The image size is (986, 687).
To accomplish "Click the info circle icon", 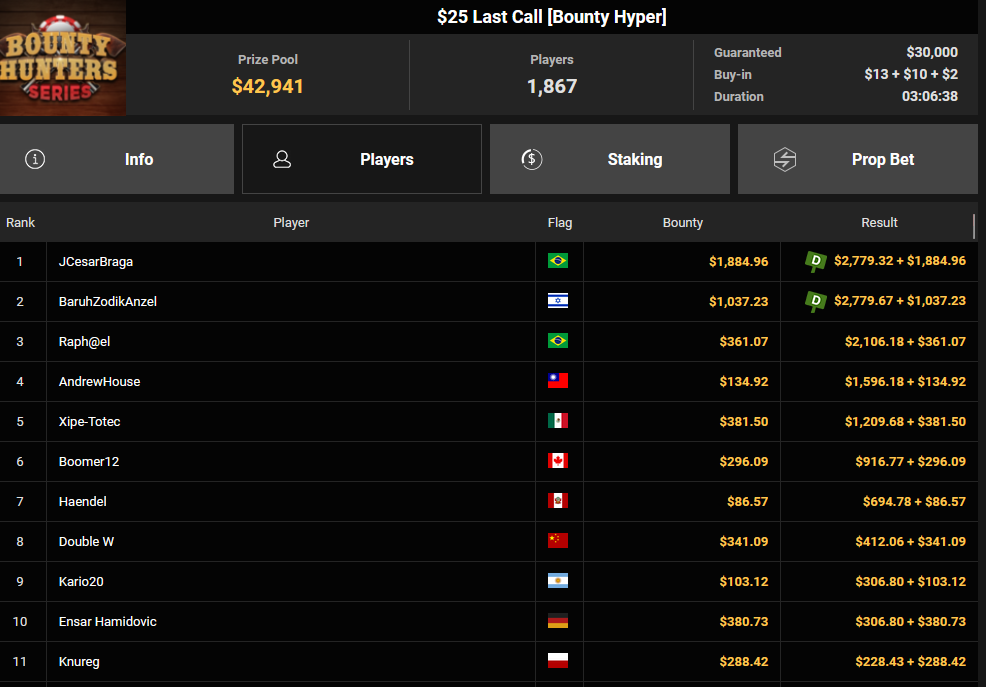I will (x=35, y=159).
